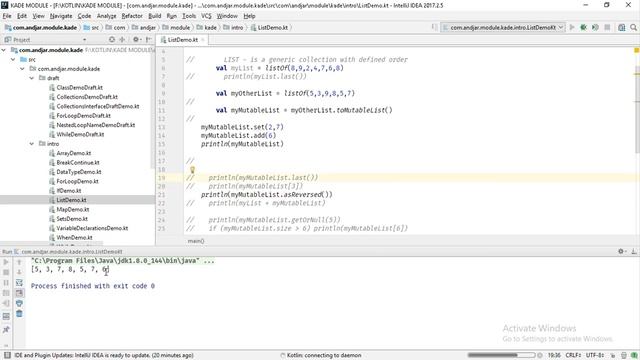The height and width of the screenshot is (360, 640).
Task: Click the intro breadcrumb in navigation bar
Action: (x=233, y=27)
